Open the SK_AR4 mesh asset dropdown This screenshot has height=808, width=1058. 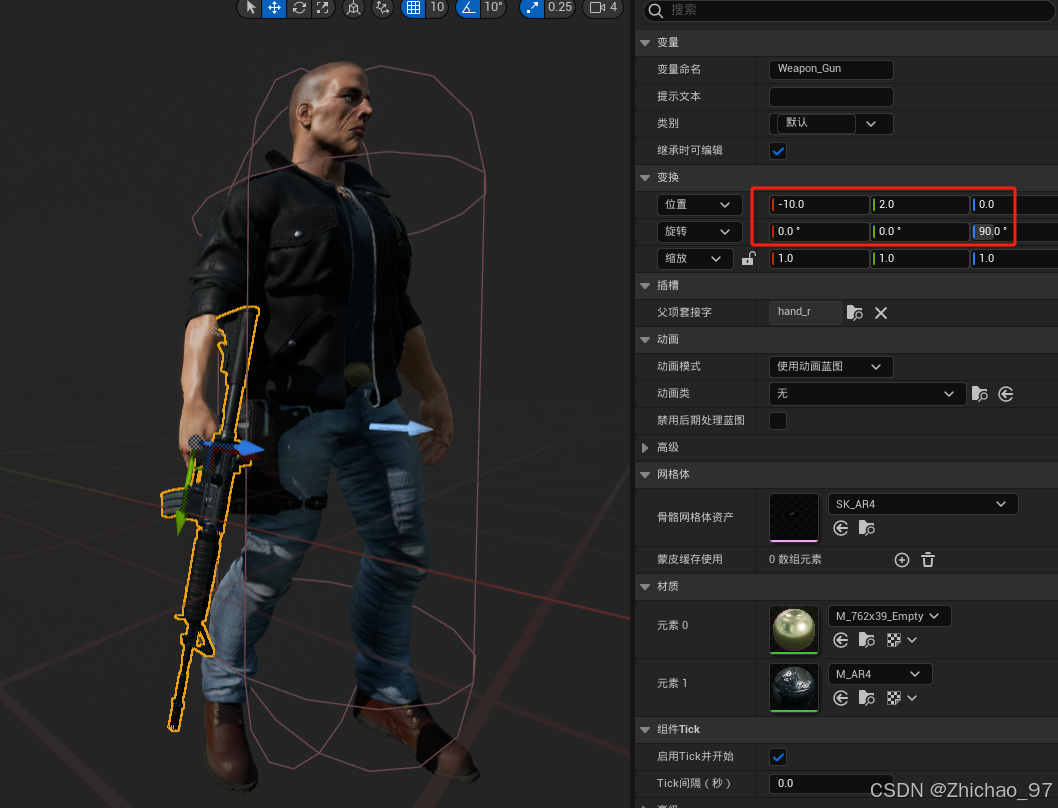[x=922, y=504]
